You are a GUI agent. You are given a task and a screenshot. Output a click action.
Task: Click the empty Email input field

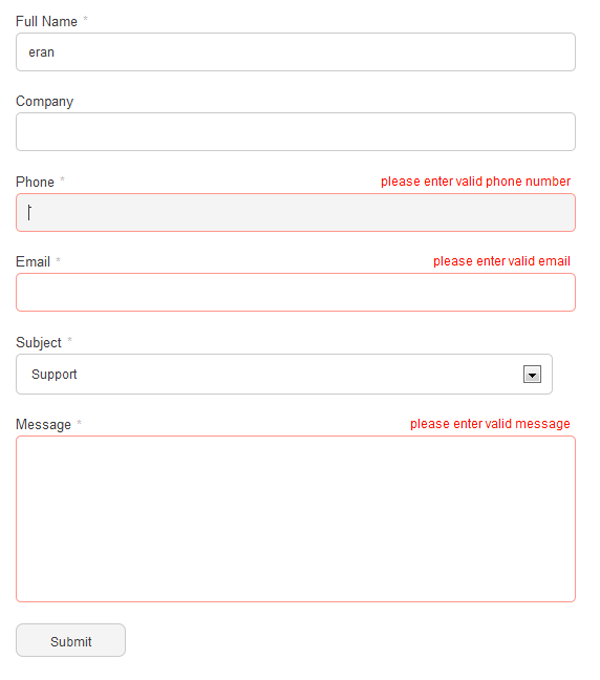coord(296,292)
